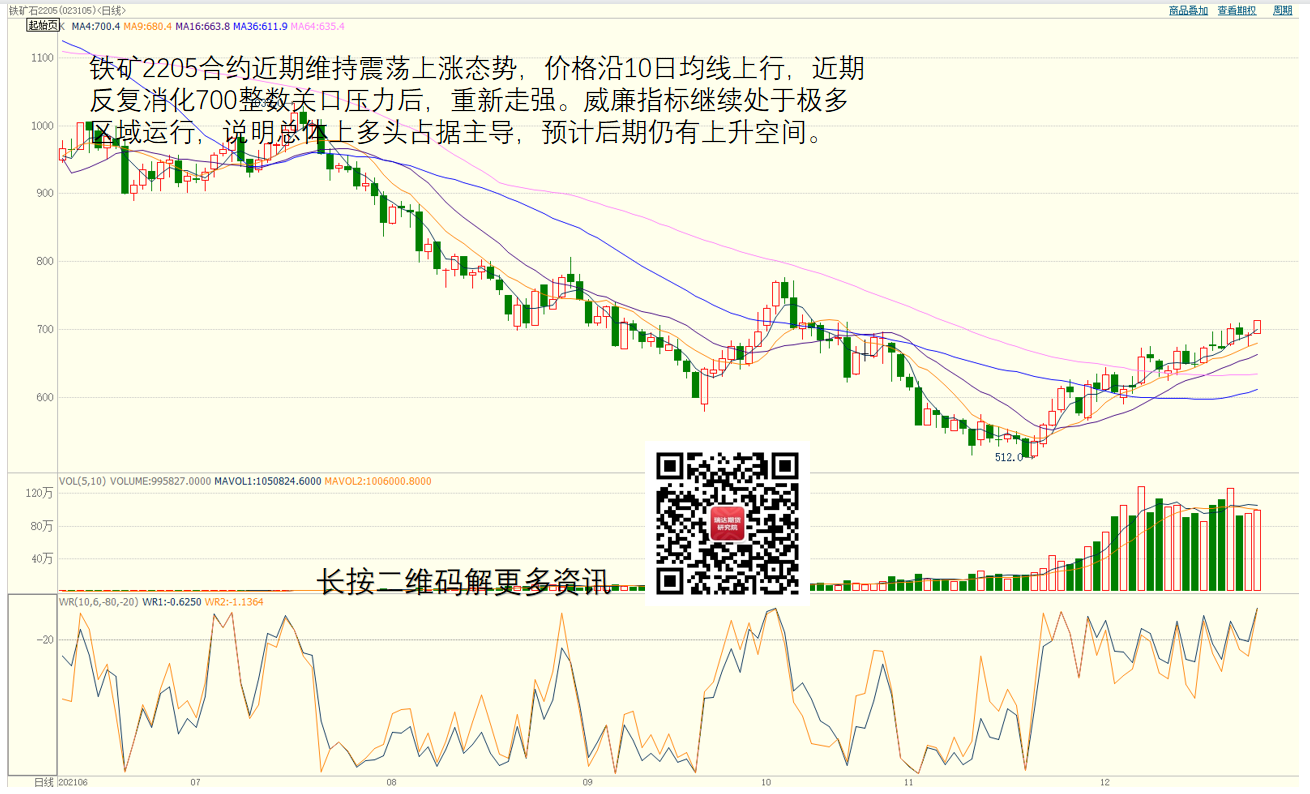The height and width of the screenshot is (794, 1310).
Task: Click the 800 price axis label
Action: click(45, 262)
